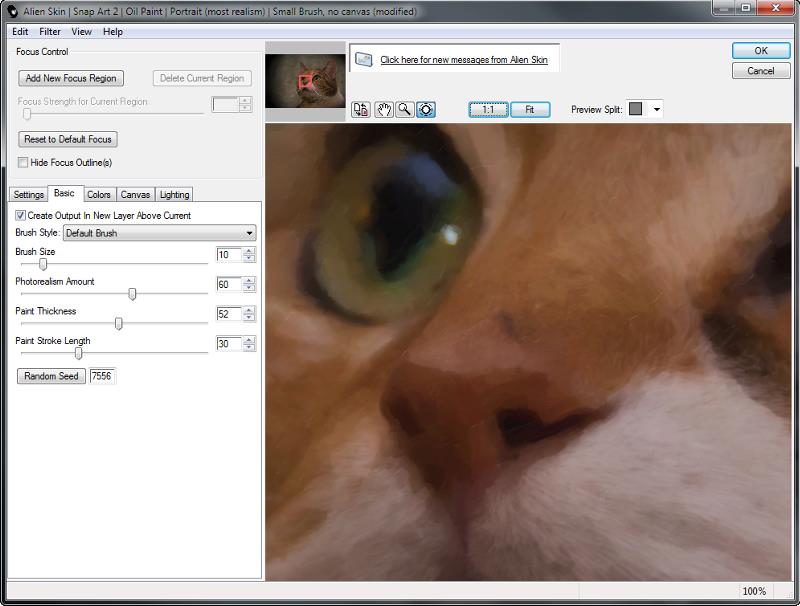Click the Brush Size value field
This screenshot has width=800, height=606.
229,255
